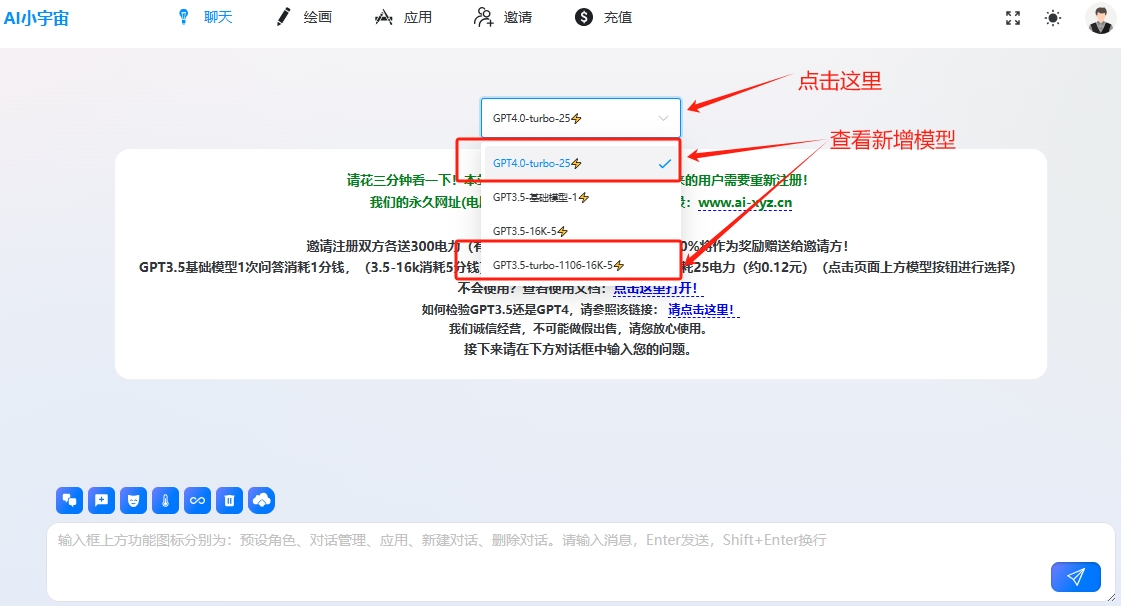Toggle the sun light/dark theme icon
Screen dimensions: 1121x606
click(1053, 18)
